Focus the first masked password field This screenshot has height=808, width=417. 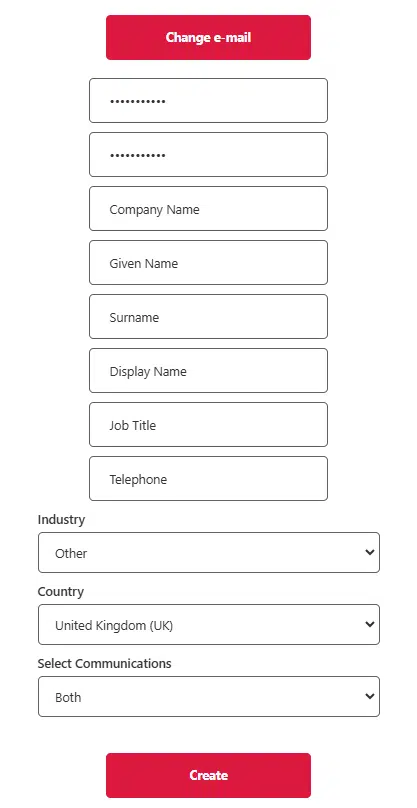tap(208, 100)
